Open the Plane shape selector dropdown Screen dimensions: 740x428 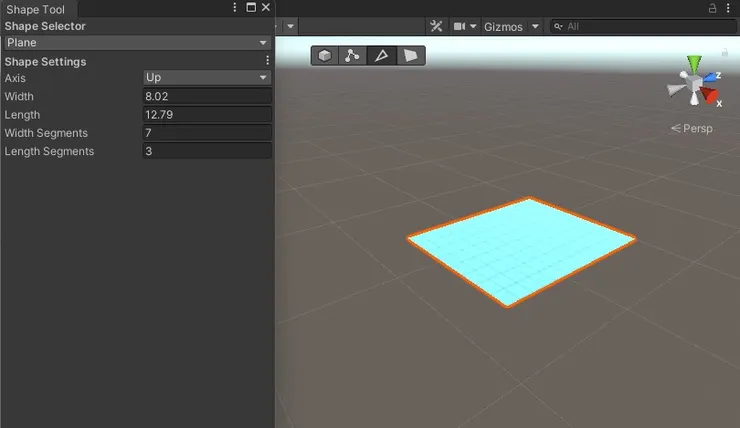pyautogui.click(x=137, y=42)
